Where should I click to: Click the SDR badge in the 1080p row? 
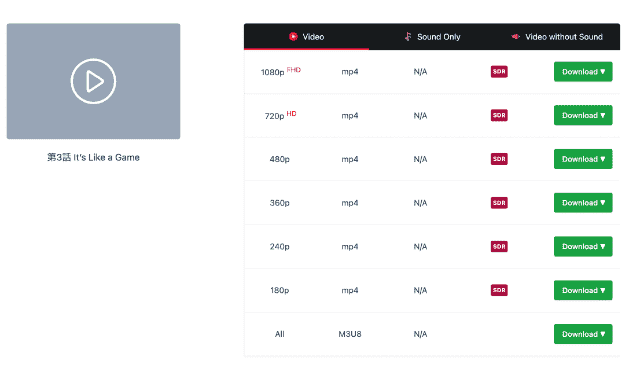[x=499, y=71]
